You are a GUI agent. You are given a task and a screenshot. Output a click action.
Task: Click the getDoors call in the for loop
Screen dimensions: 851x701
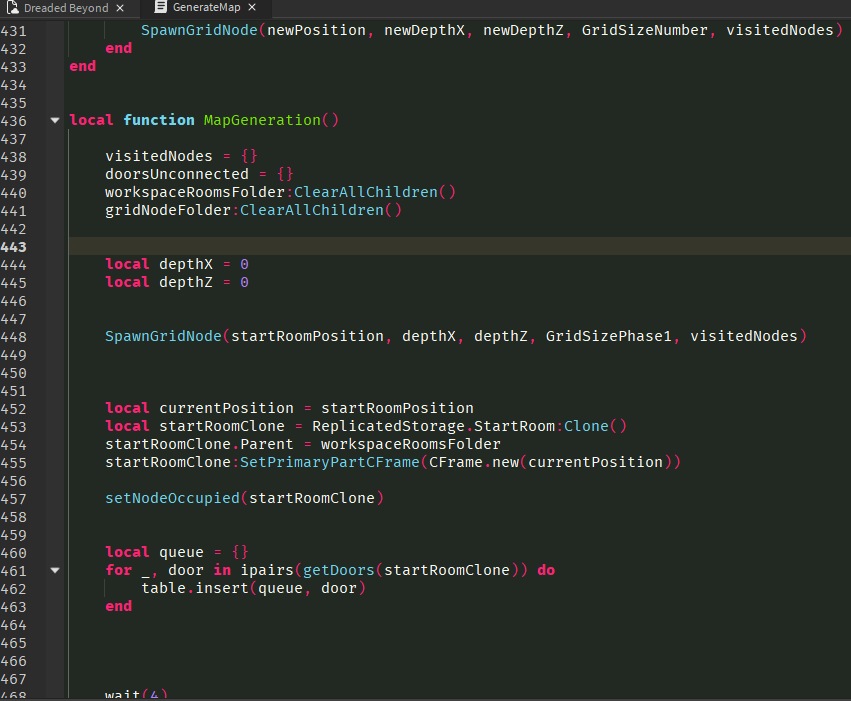338,570
